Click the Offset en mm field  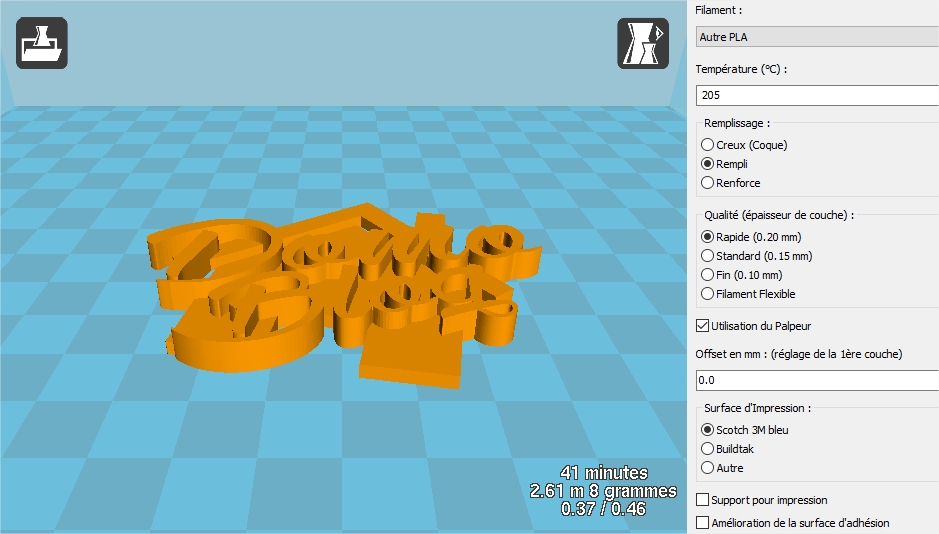pos(816,380)
